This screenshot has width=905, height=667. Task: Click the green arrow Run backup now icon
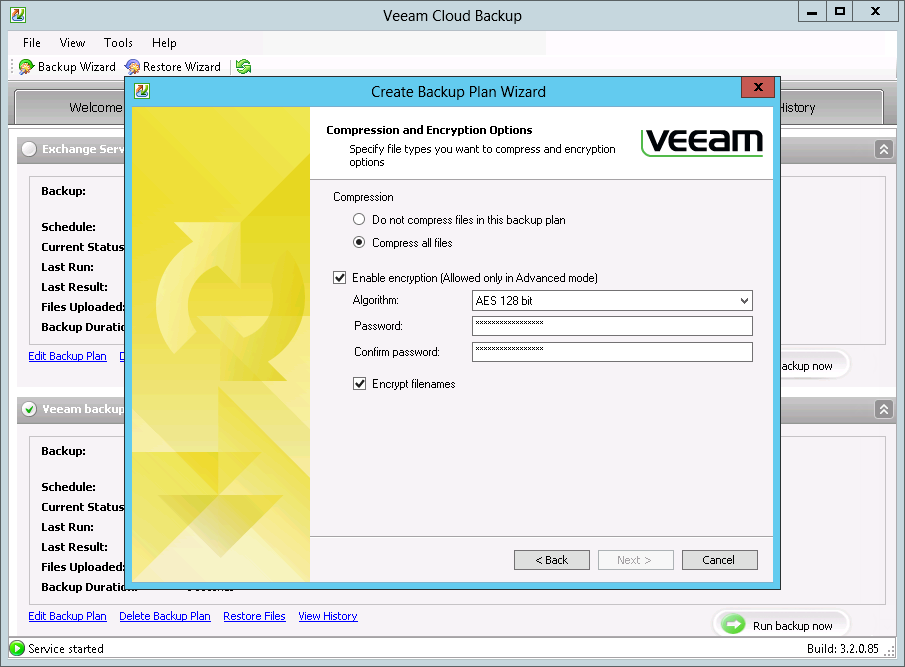coord(733,624)
